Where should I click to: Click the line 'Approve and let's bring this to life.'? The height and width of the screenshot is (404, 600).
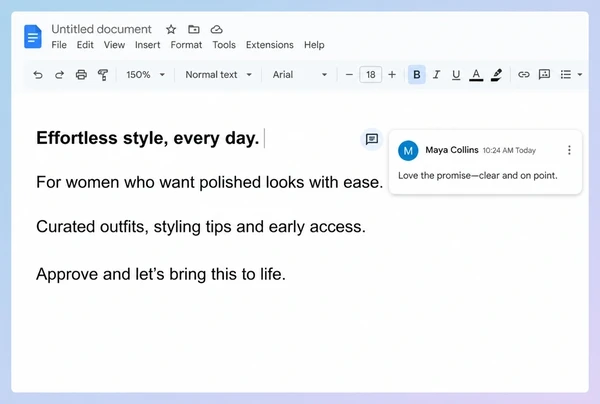pos(161,274)
